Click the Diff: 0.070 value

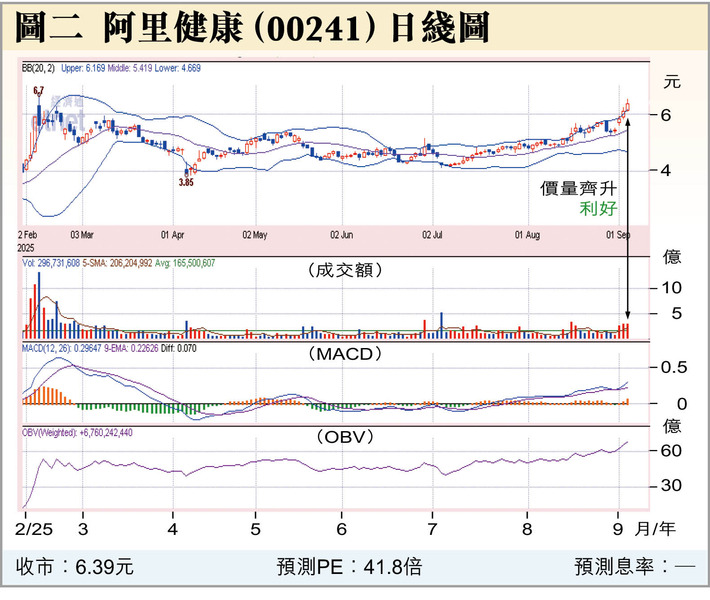(x=178, y=348)
